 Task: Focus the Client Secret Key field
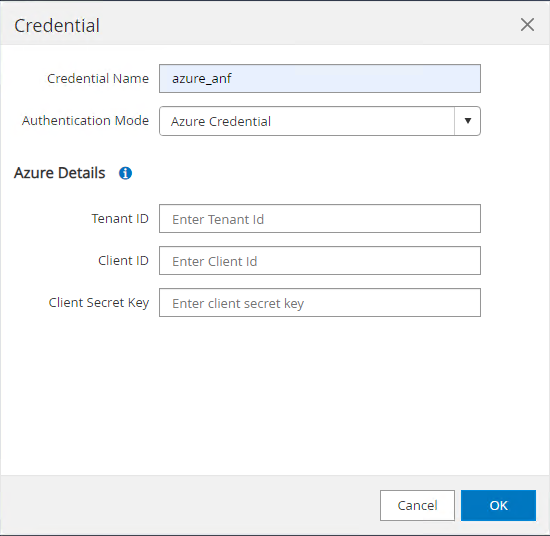320,303
